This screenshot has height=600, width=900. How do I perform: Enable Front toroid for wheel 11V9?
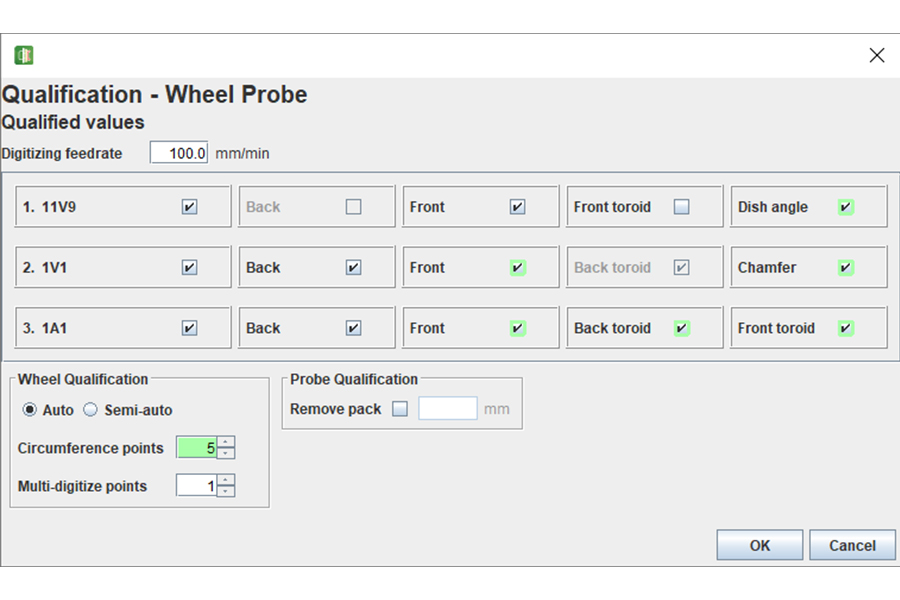[681, 207]
